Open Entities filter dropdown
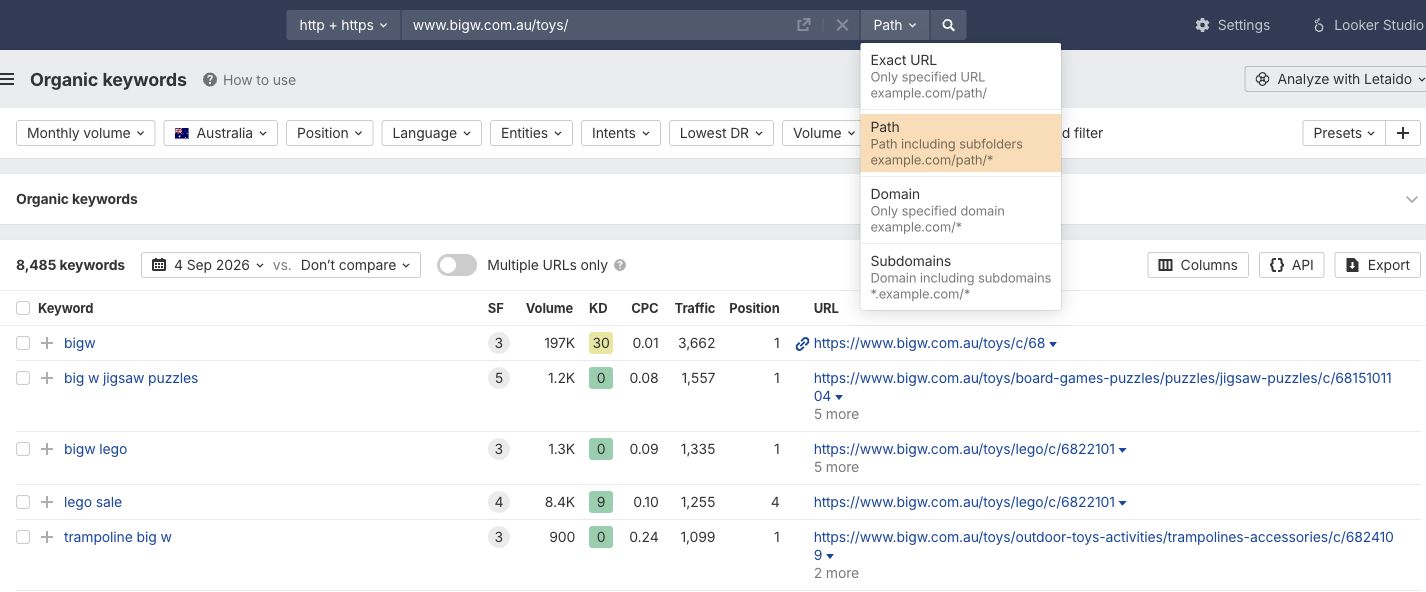 click(531, 133)
